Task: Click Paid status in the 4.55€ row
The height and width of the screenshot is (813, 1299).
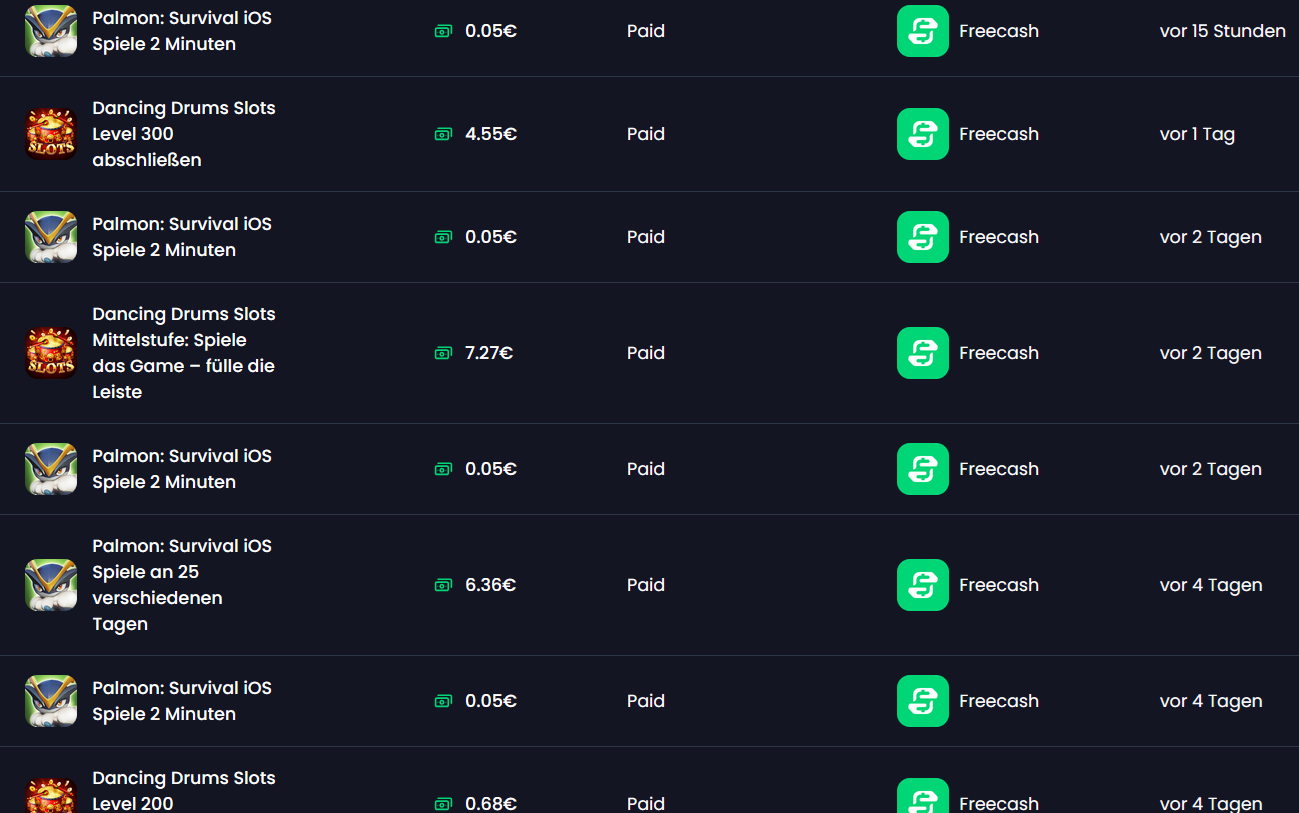Action: 646,134
